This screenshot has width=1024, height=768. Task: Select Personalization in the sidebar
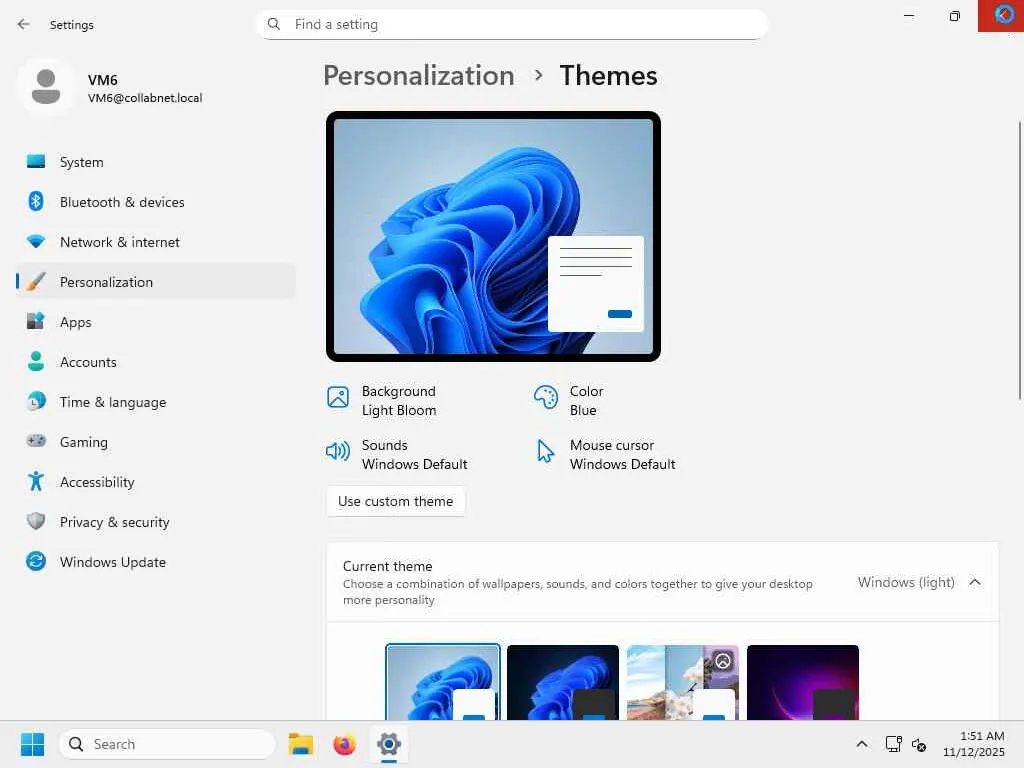click(155, 281)
